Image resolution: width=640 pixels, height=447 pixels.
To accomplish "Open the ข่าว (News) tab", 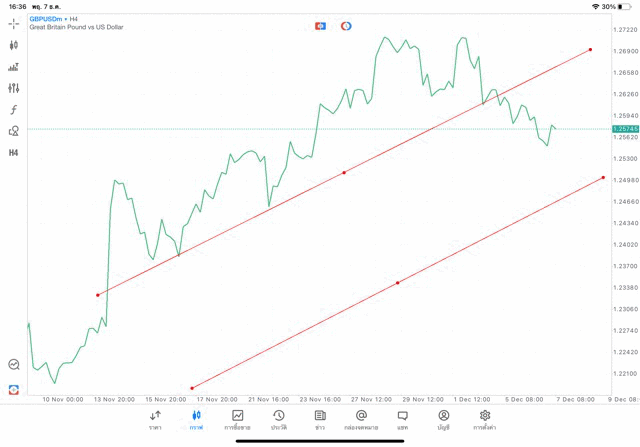I will tap(320, 419).
